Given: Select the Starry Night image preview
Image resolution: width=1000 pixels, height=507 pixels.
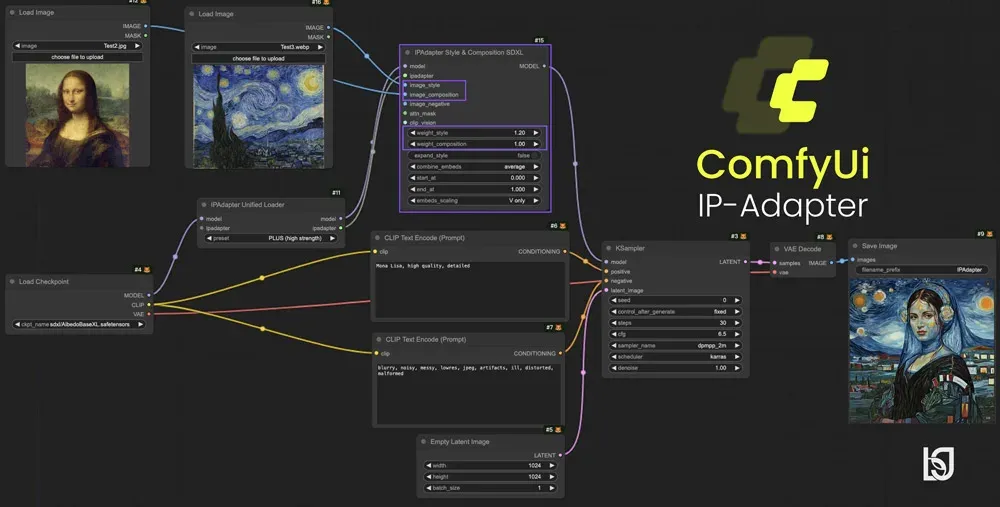Looking at the screenshot, I should [258, 117].
